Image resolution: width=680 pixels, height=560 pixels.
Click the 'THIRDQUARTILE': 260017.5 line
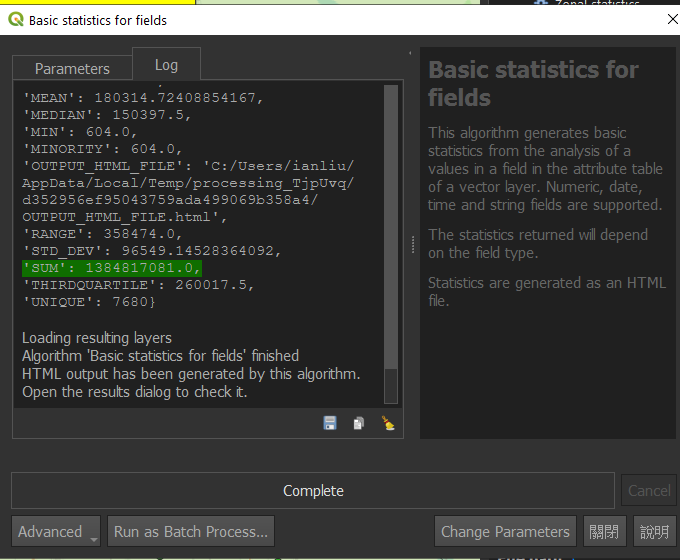[138, 285]
